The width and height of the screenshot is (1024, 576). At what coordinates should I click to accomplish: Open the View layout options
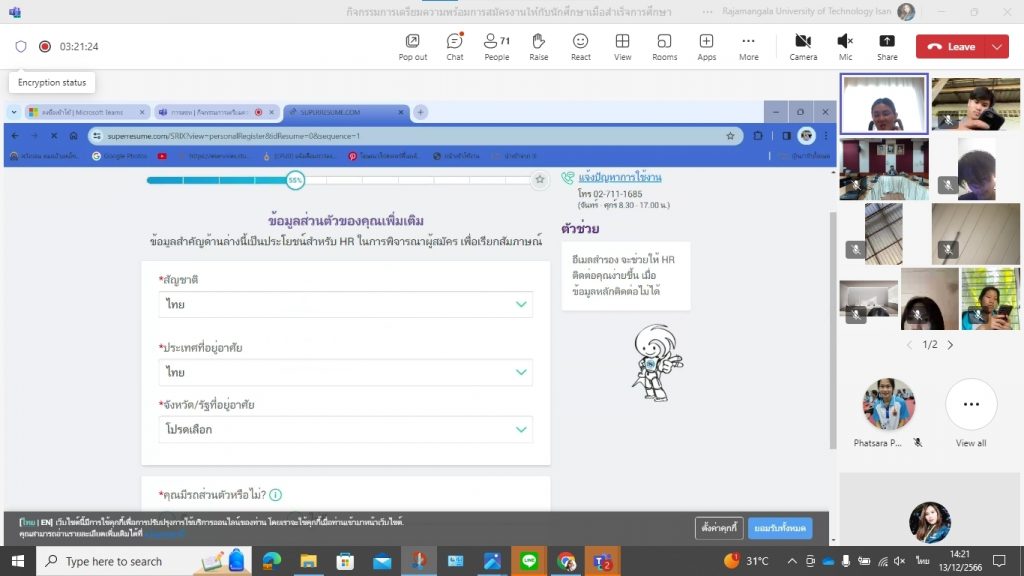click(x=622, y=46)
